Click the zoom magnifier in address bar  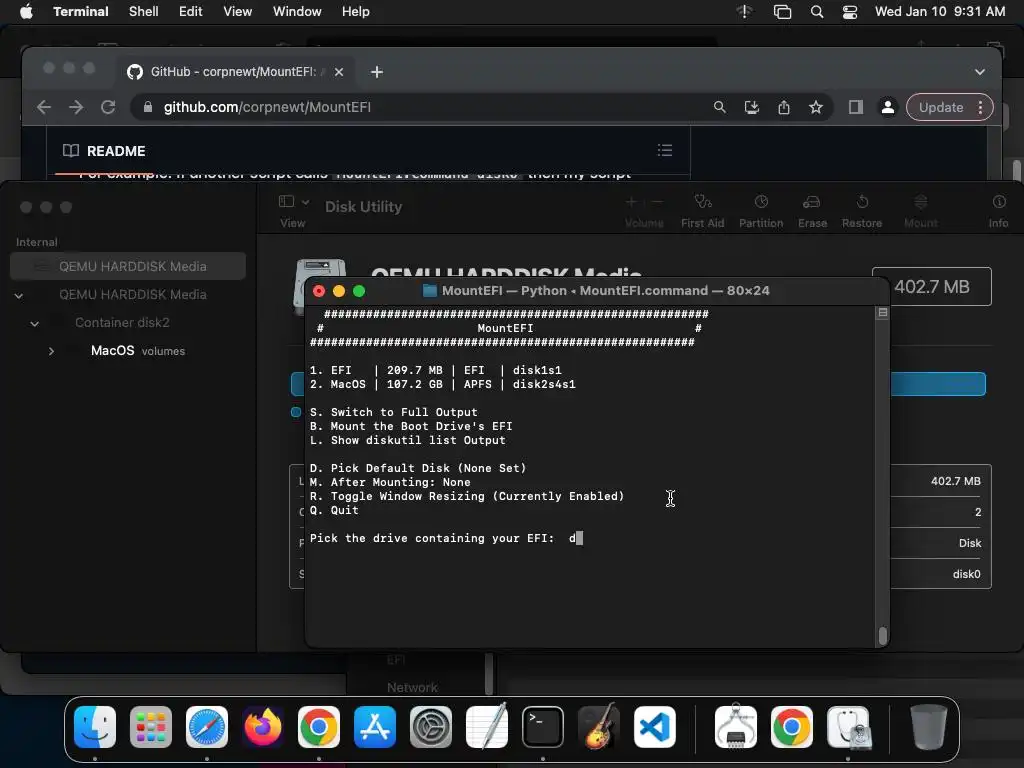(x=719, y=107)
